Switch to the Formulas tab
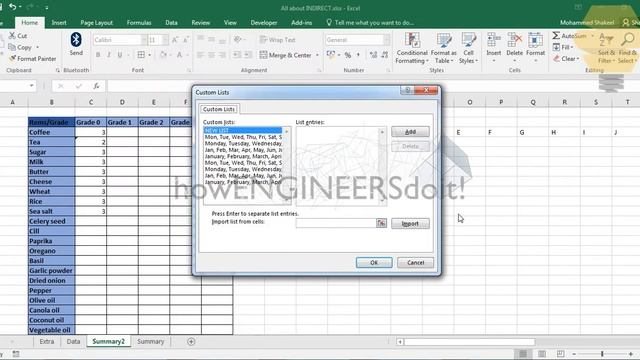The height and width of the screenshot is (360, 640). 139,23
